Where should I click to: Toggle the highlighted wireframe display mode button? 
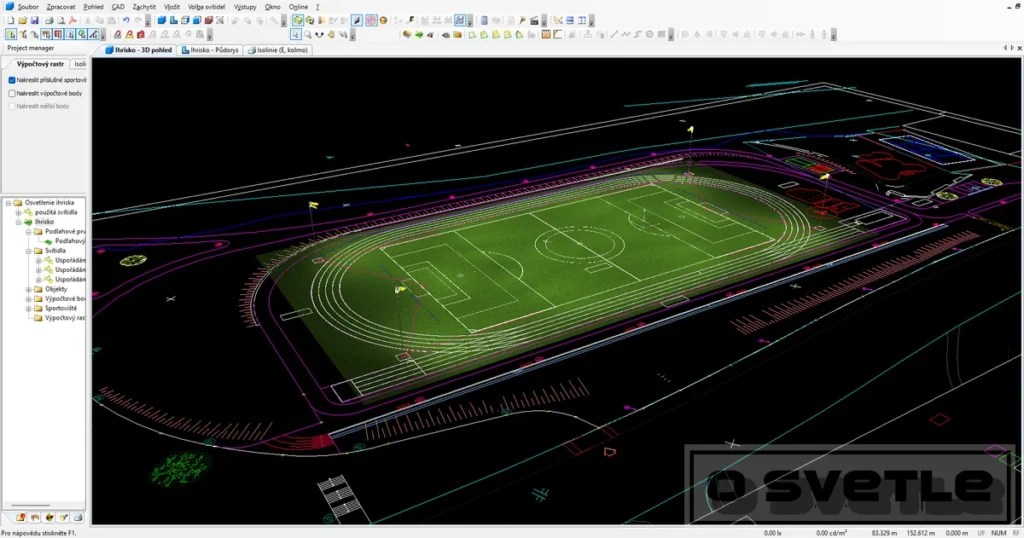point(296,20)
